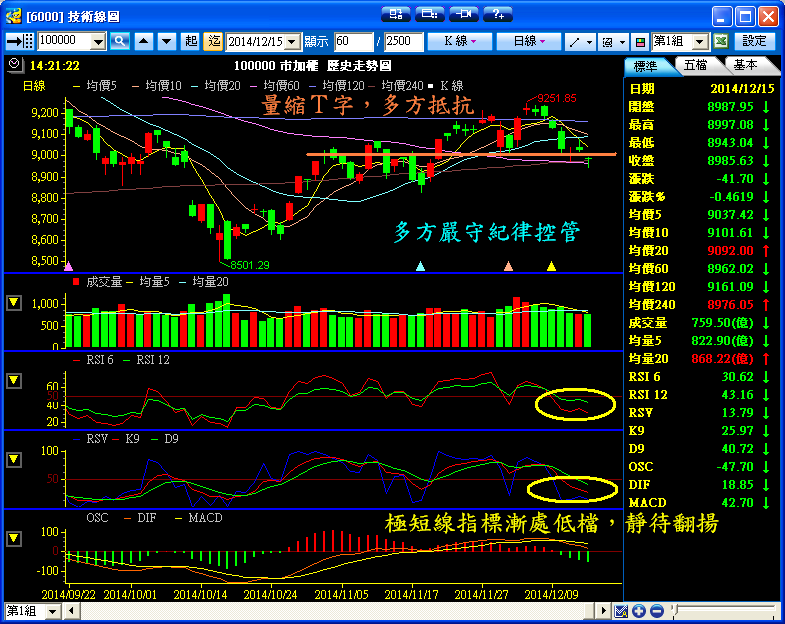This screenshot has height=624, width=785.
Task: Click the Excel export icon
Action: (720, 41)
